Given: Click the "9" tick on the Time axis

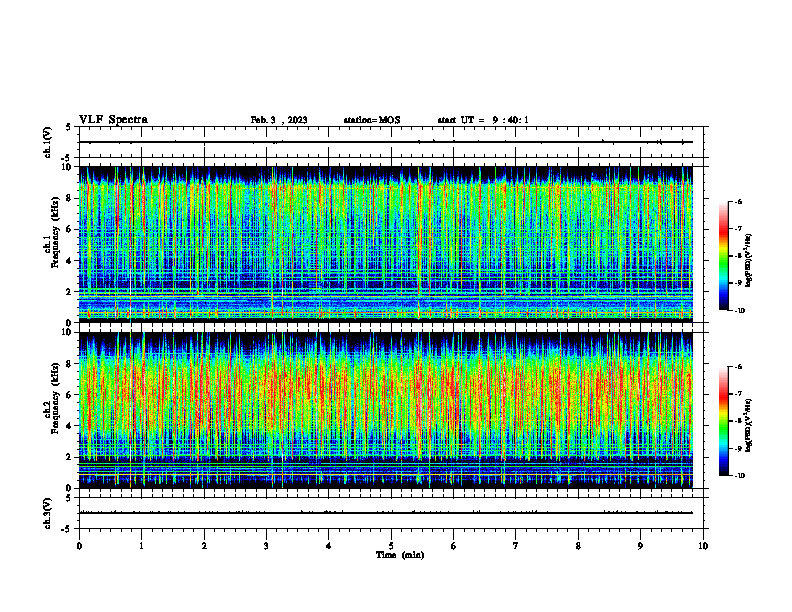Looking at the screenshot, I should [640, 546].
